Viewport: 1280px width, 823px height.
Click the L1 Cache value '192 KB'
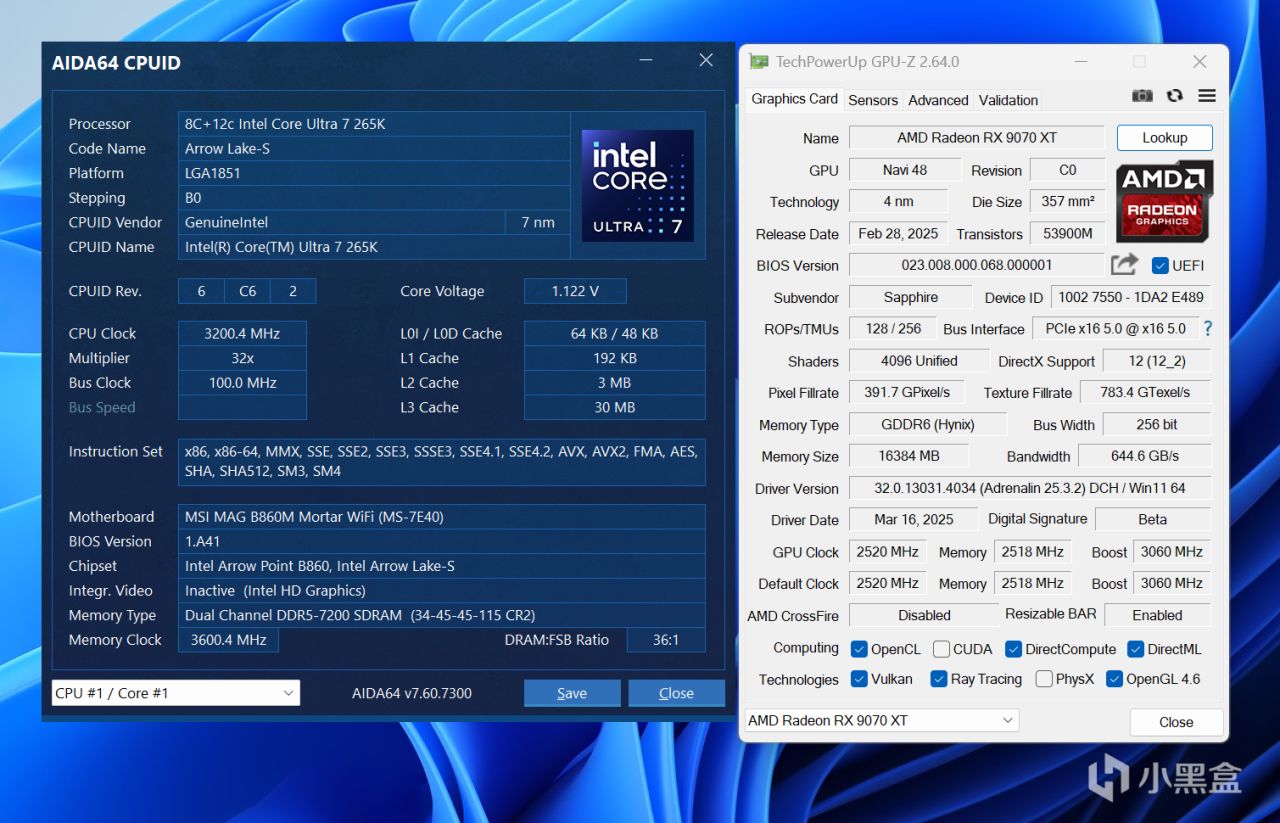[615, 358]
